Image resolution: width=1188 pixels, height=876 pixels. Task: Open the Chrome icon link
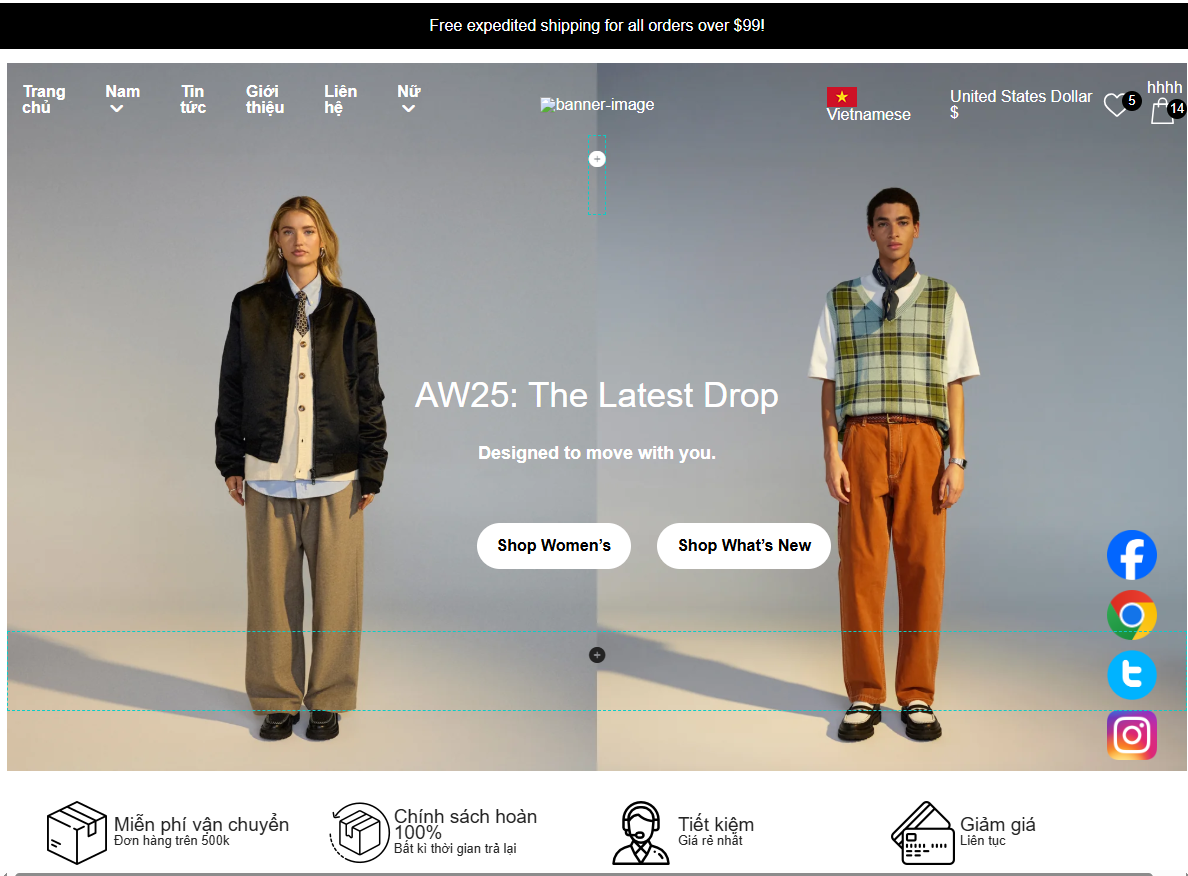point(1131,615)
